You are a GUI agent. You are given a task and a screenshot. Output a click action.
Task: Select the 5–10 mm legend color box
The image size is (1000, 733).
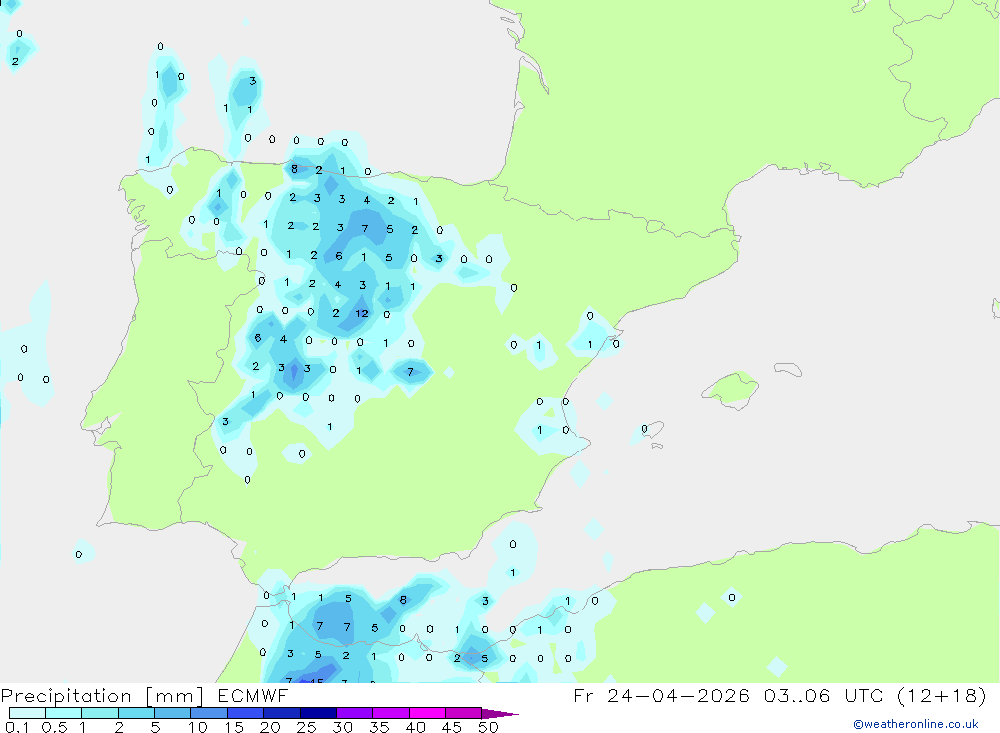pyautogui.click(x=173, y=713)
